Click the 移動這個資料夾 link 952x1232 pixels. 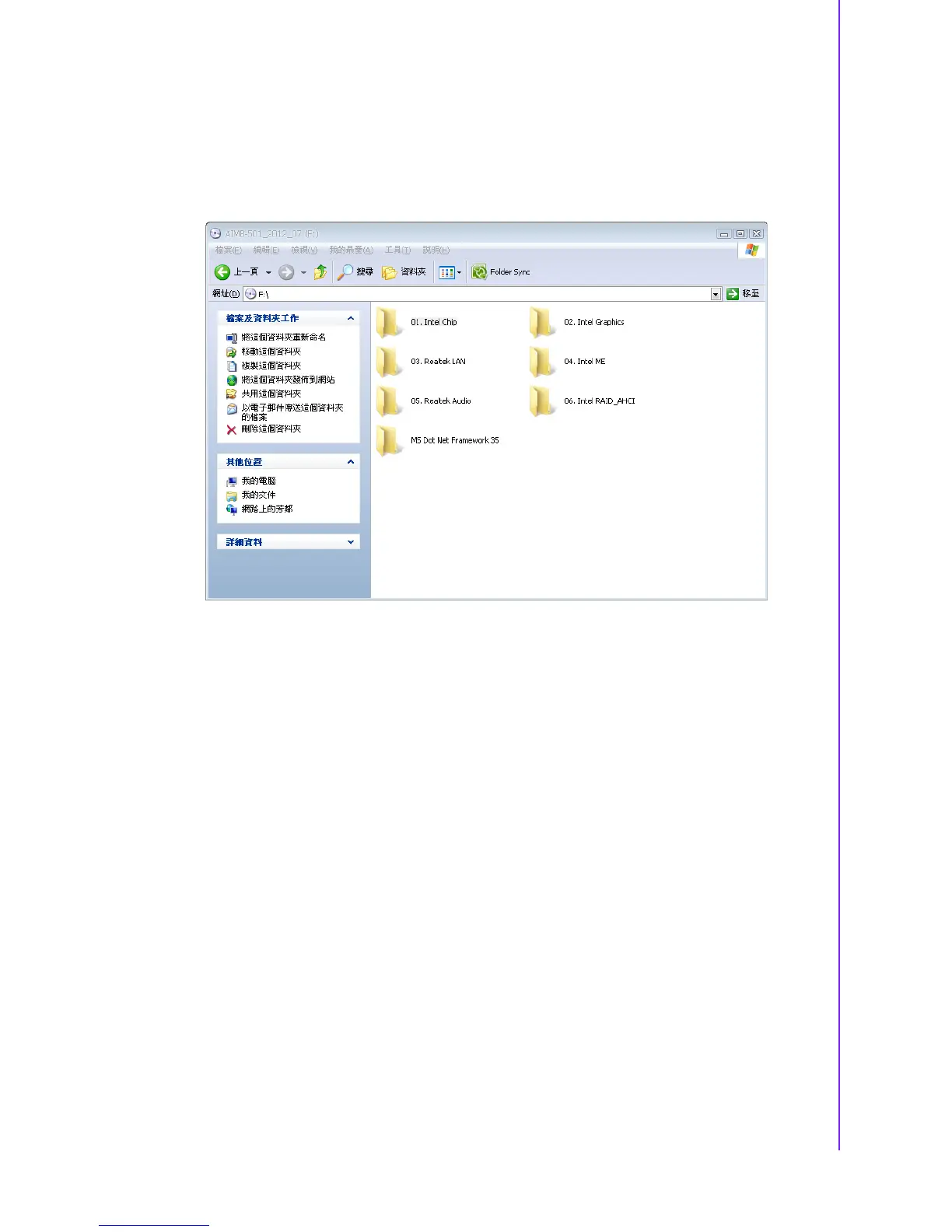tap(271, 352)
